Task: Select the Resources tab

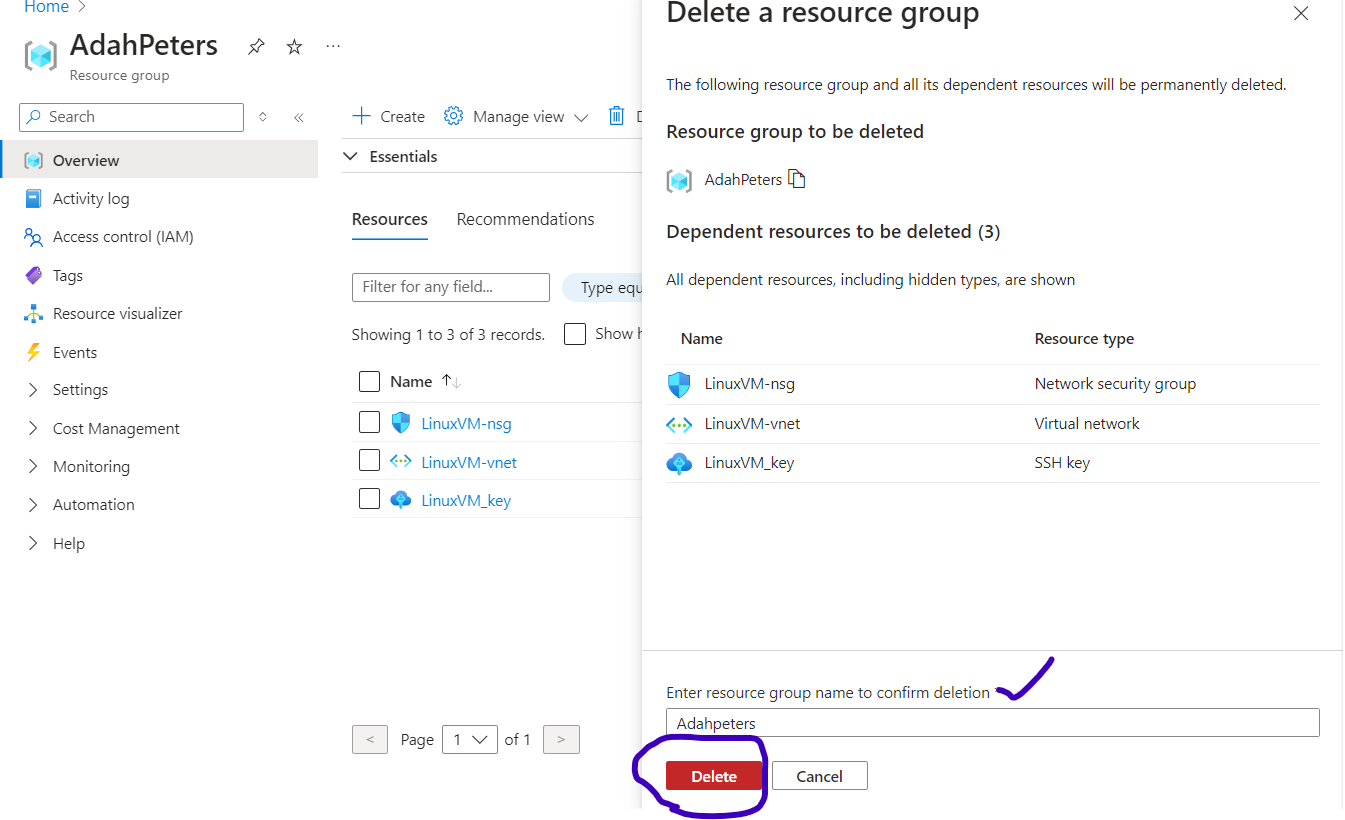Action: pos(389,219)
